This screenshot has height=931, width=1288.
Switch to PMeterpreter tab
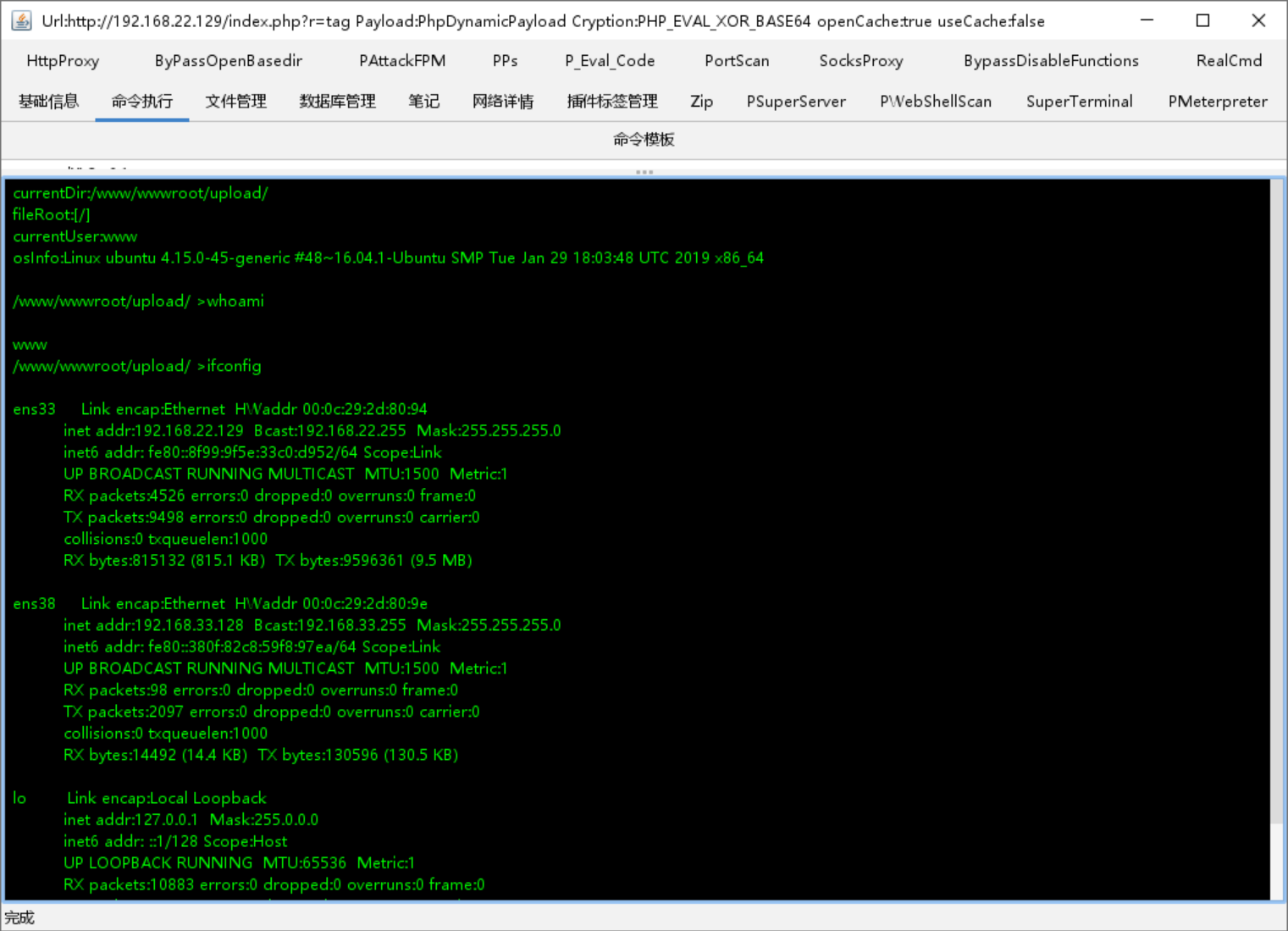[x=1217, y=102]
